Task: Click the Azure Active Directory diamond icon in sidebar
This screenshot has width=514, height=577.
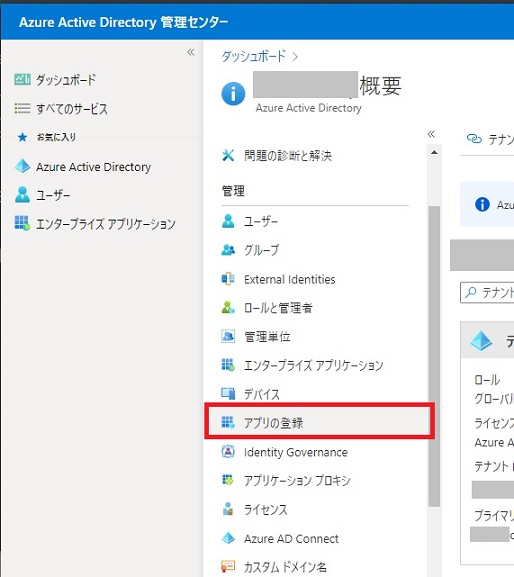Action: point(22,166)
